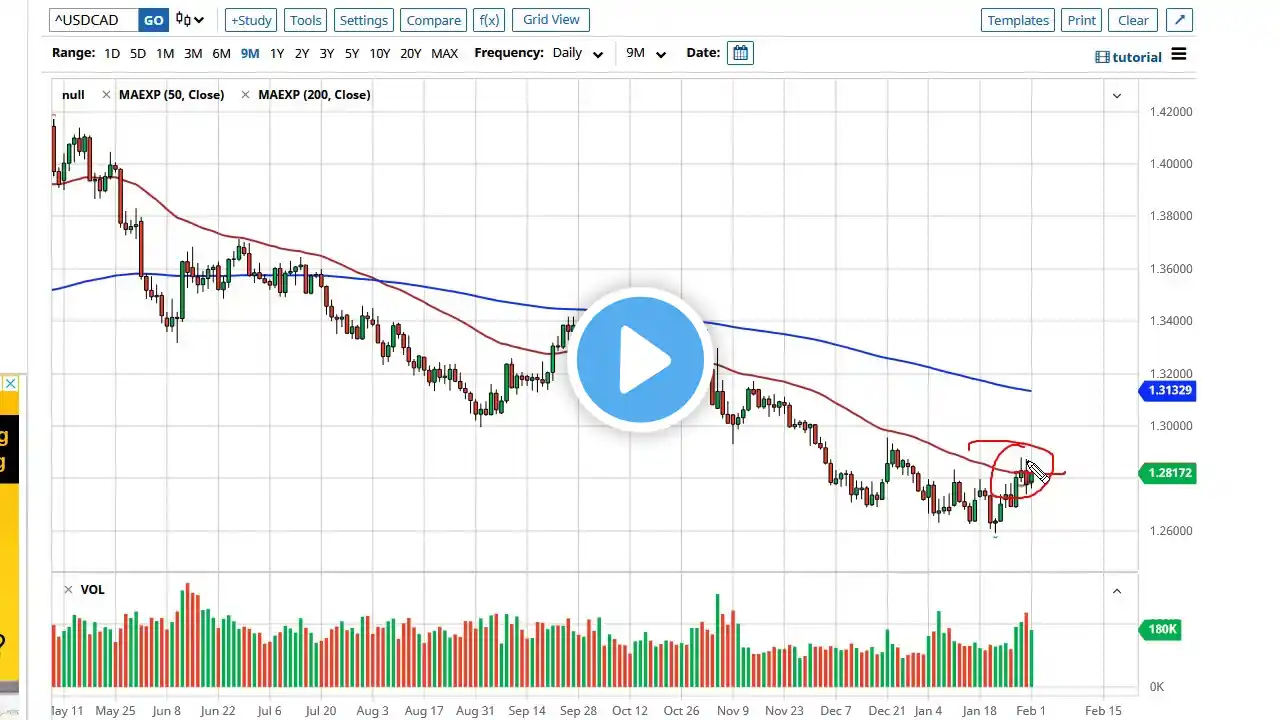Click the Print button
The height and width of the screenshot is (720, 1280).
[1082, 20]
